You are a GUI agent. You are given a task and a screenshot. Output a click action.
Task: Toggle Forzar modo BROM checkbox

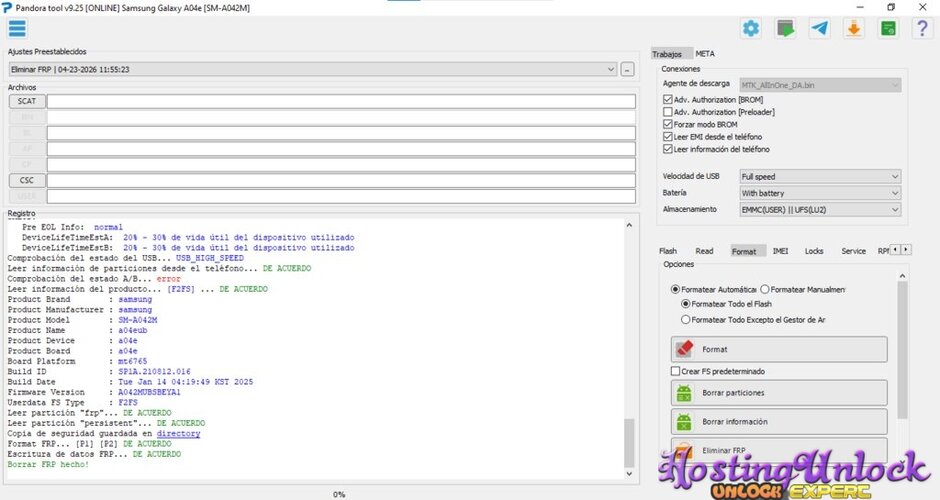coord(667,124)
